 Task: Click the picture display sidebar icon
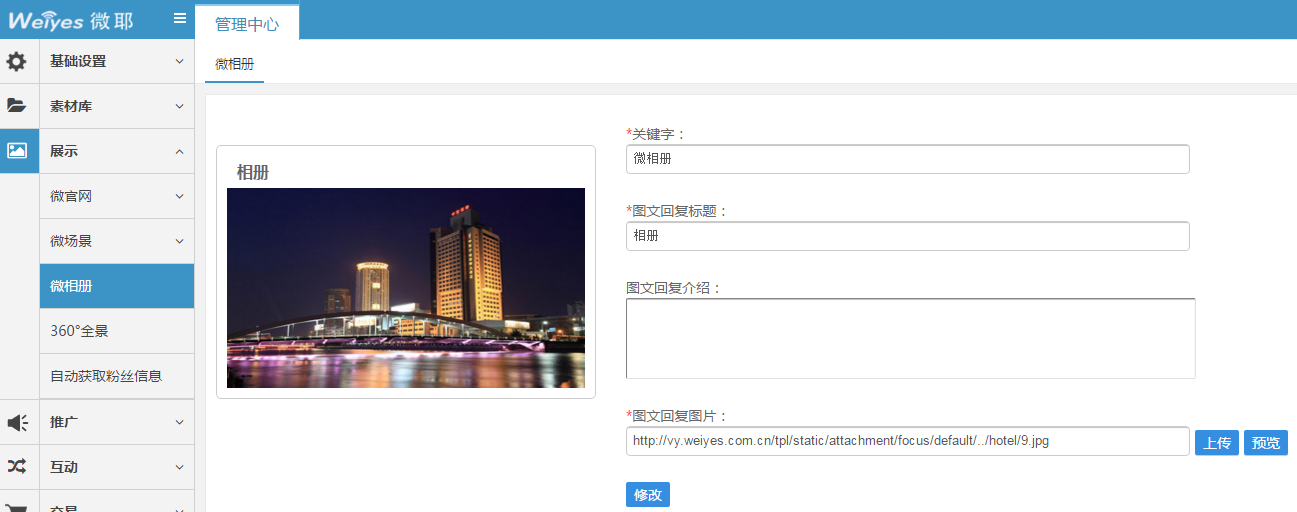pyautogui.click(x=17, y=151)
